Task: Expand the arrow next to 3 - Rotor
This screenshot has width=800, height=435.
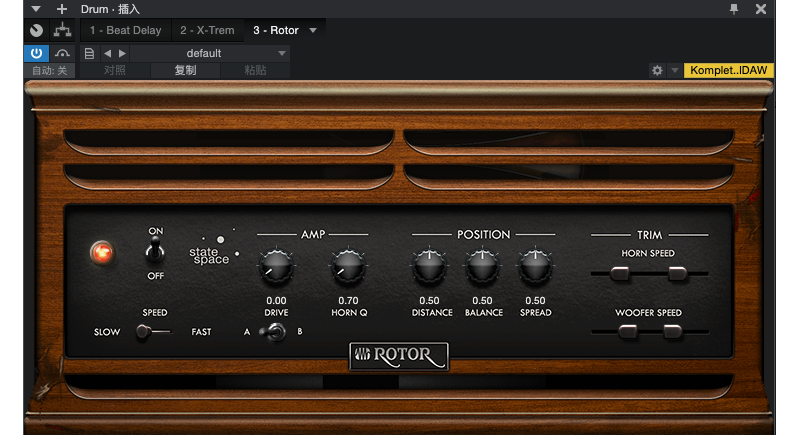Action: [x=313, y=31]
